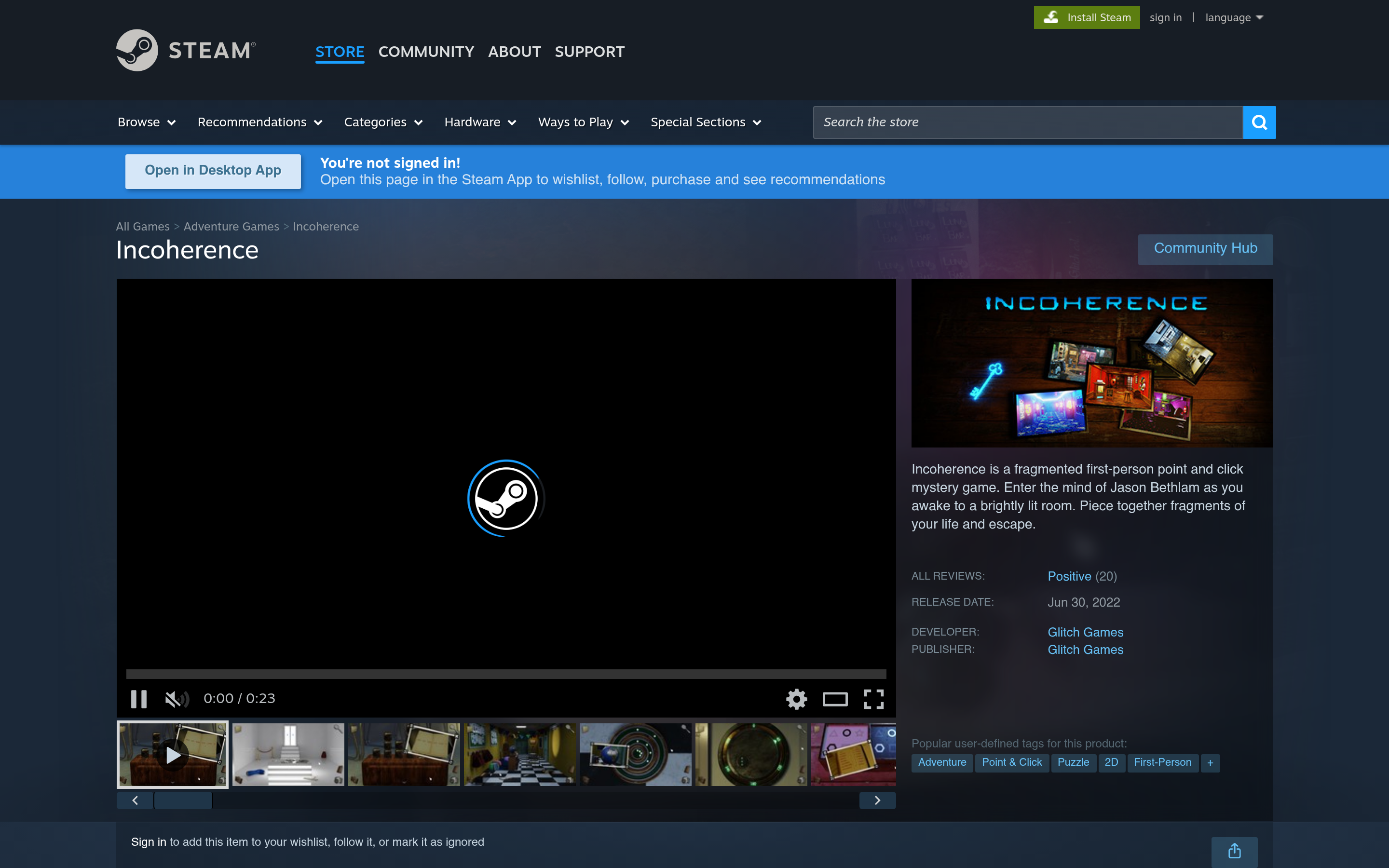
Task: Click the plus tag button
Action: (1210, 763)
